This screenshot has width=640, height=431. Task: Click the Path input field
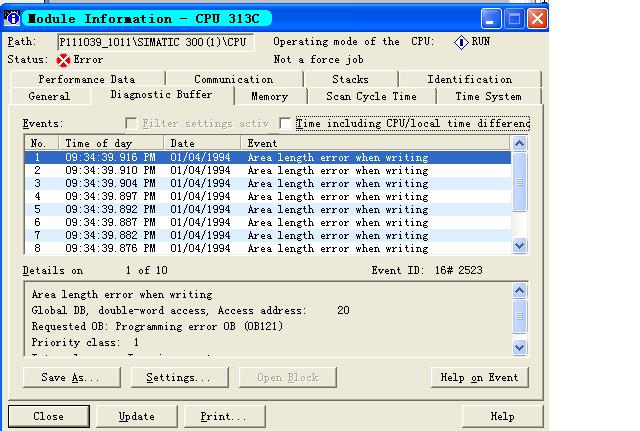point(156,42)
